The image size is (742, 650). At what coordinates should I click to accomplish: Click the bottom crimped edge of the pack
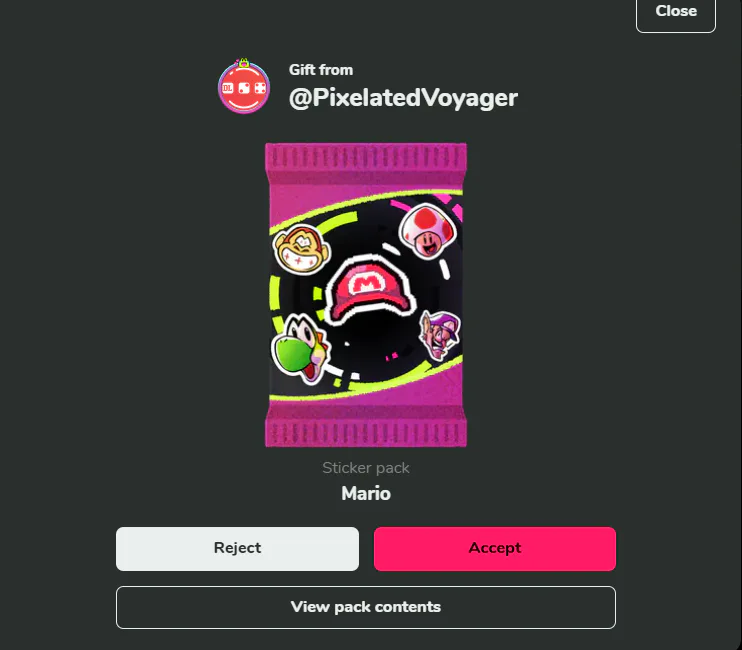click(366, 431)
